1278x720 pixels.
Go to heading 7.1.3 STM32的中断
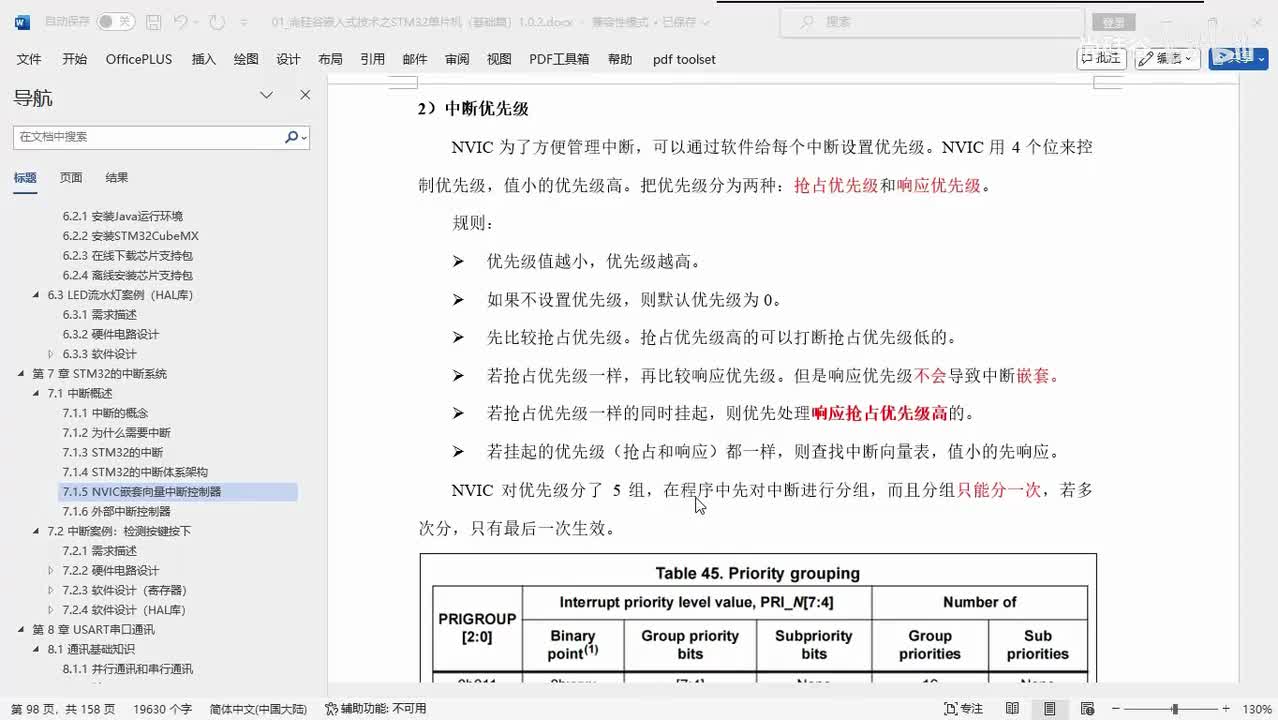tap(112, 452)
